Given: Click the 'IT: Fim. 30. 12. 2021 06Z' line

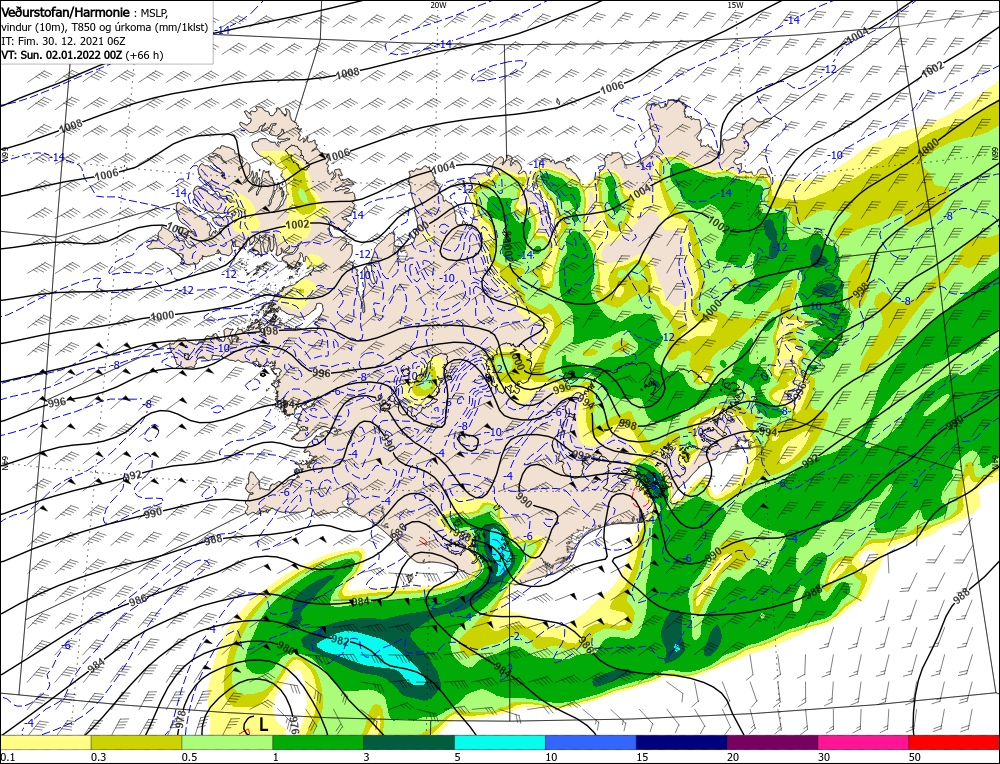Looking at the screenshot, I should click(63, 41).
